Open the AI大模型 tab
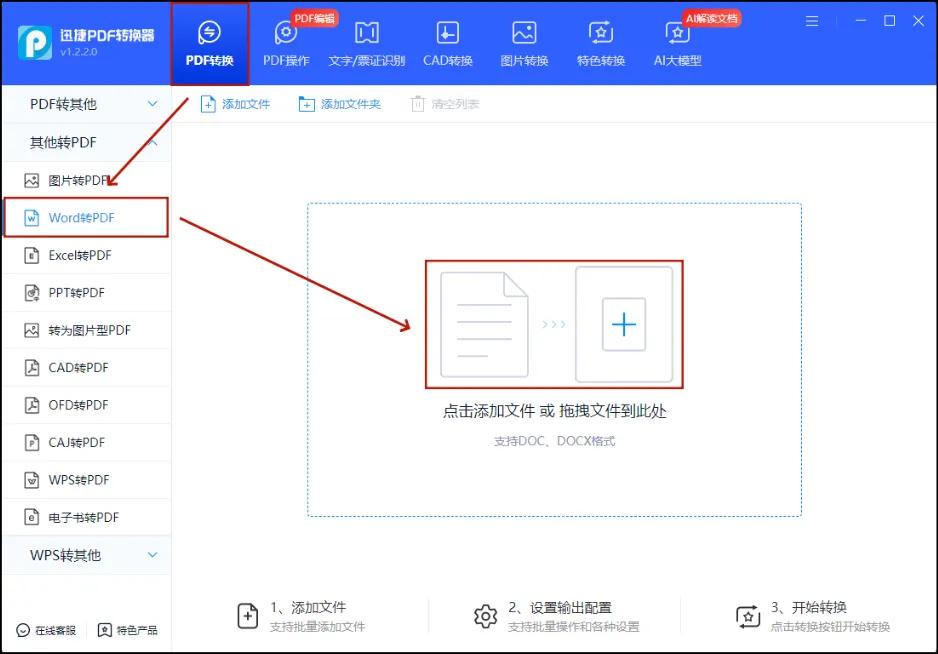 pyautogui.click(x=677, y=44)
